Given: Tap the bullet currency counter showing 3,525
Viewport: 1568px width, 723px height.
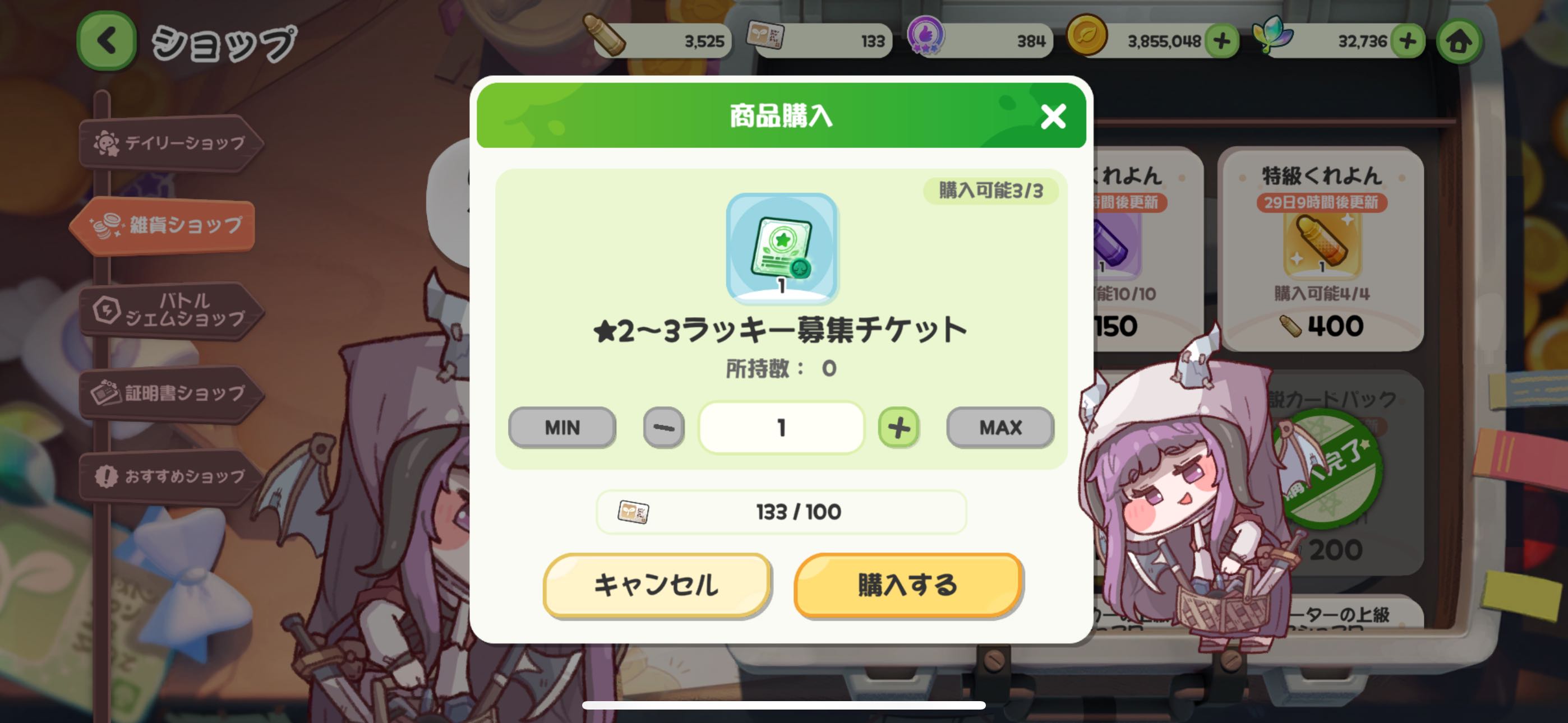Looking at the screenshot, I should click(657, 40).
